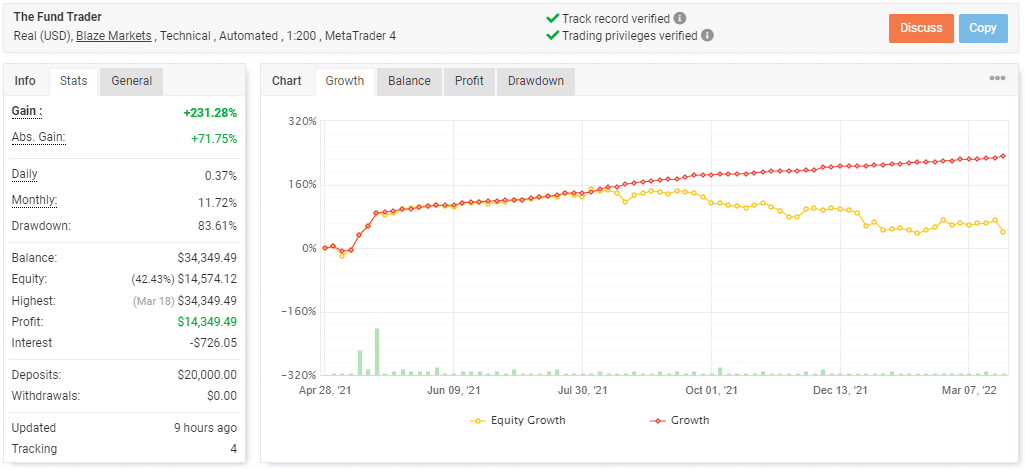Click the Trading privileges verified checkmark
Image resolution: width=1025 pixels, height=469 pixels.
(552, 35)
